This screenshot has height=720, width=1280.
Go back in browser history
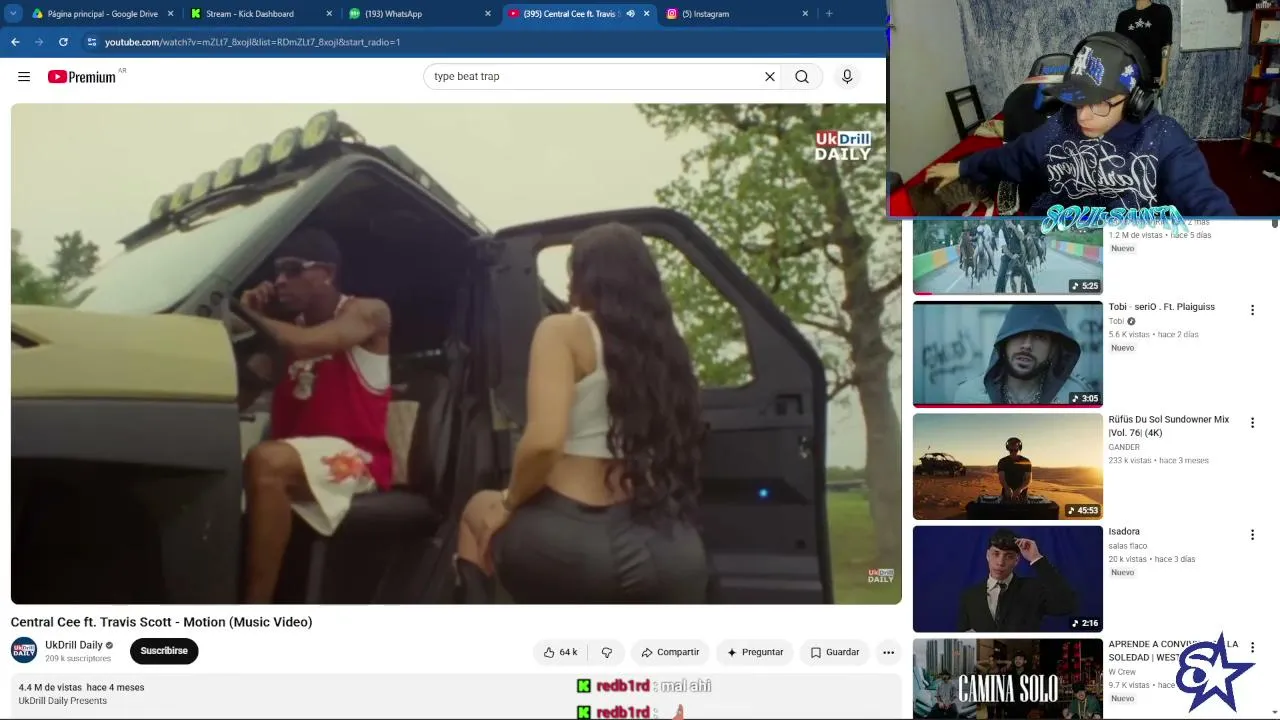click(x=15, y=42)
